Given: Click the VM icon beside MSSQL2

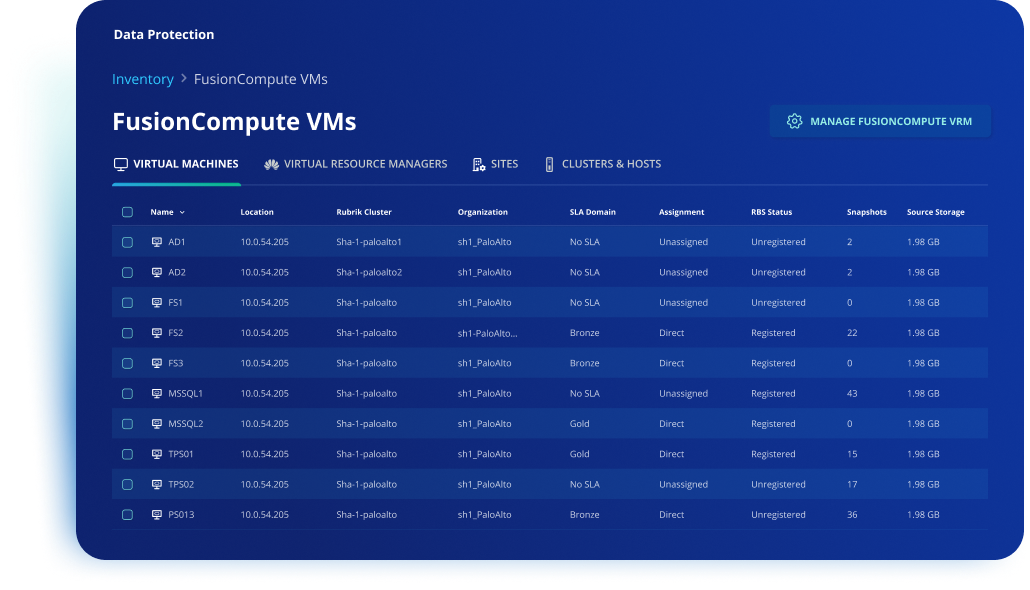Looking at the screenshot, I should click(156, 424).
